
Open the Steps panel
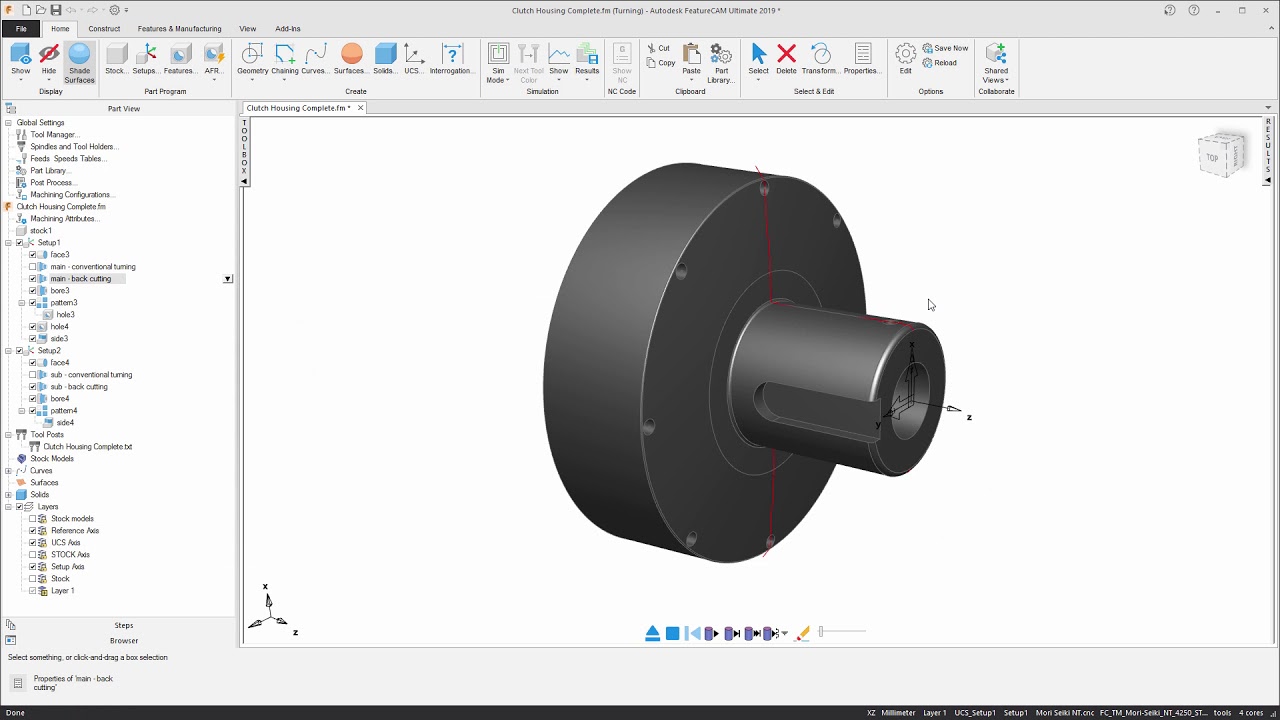pos(124,625)
